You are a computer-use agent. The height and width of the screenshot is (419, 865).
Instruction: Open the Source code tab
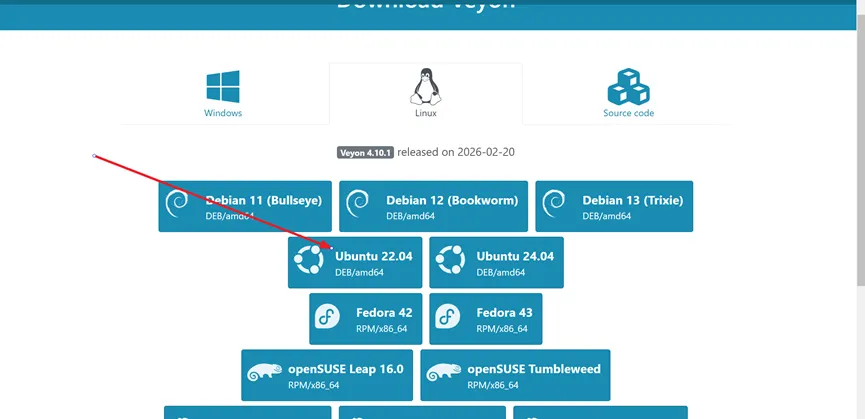(x=628, y=94)
